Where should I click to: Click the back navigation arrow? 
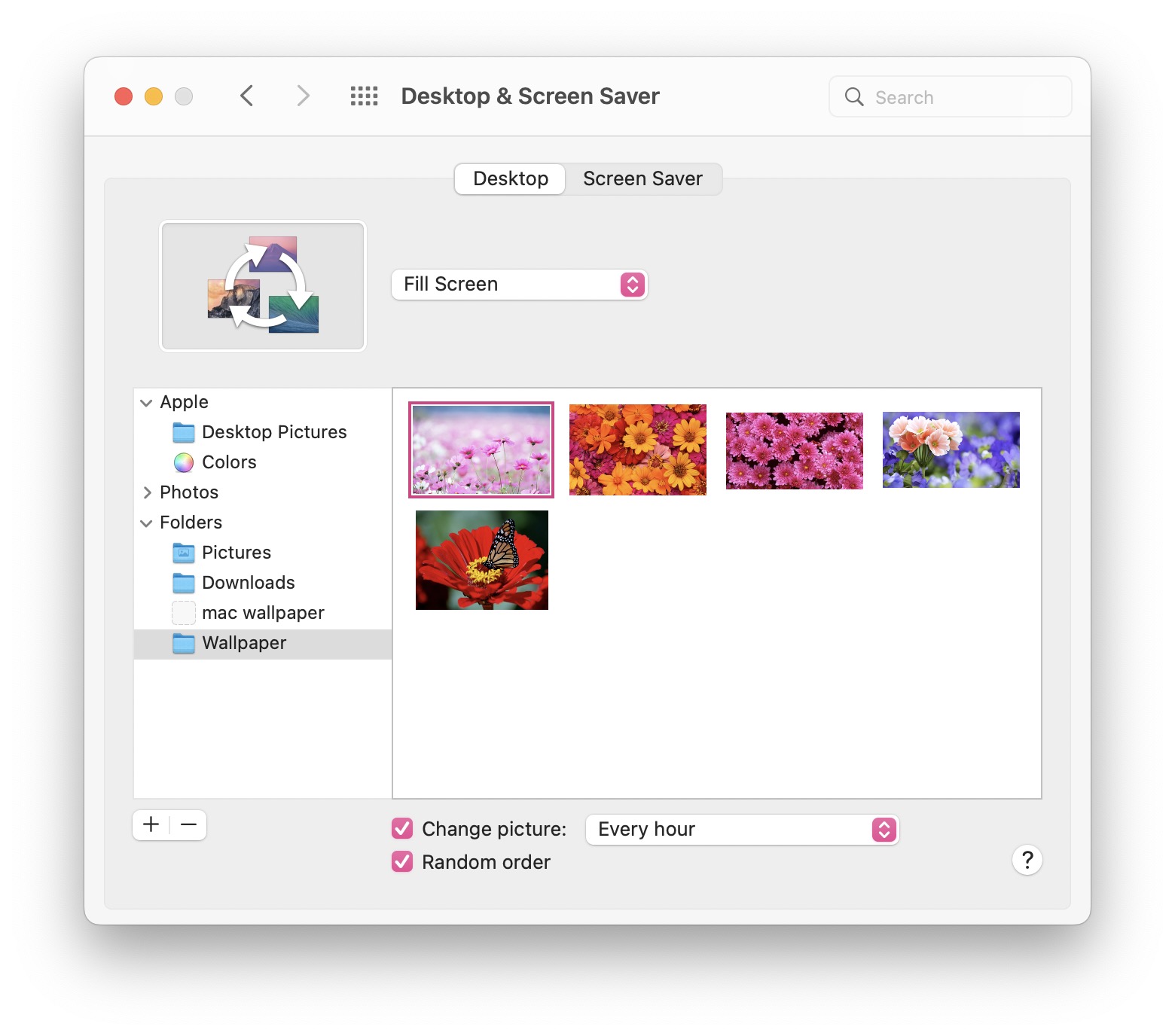click(x=246, y=96)
